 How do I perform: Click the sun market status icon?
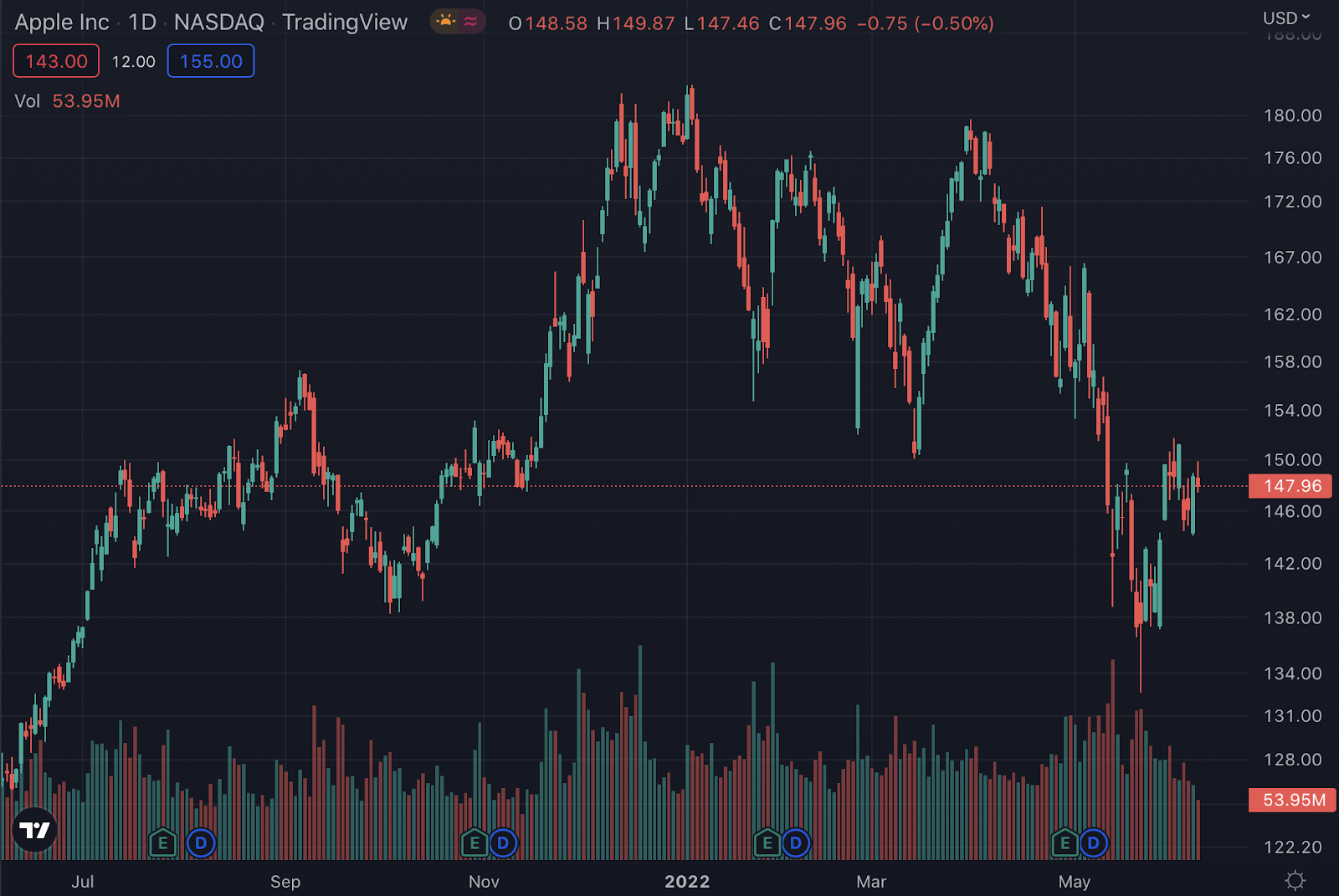446,21
